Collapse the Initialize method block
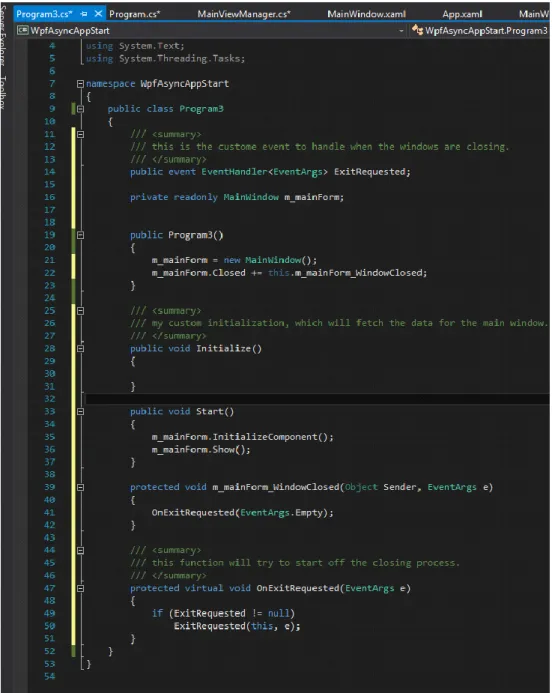Screen dimensions: 552x693 tap(80, 348)
